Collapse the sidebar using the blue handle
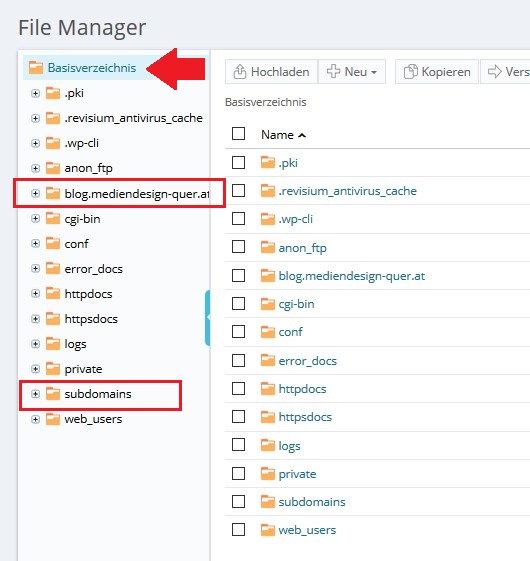Viewport: 530px width, 561px height. (207, 318)
